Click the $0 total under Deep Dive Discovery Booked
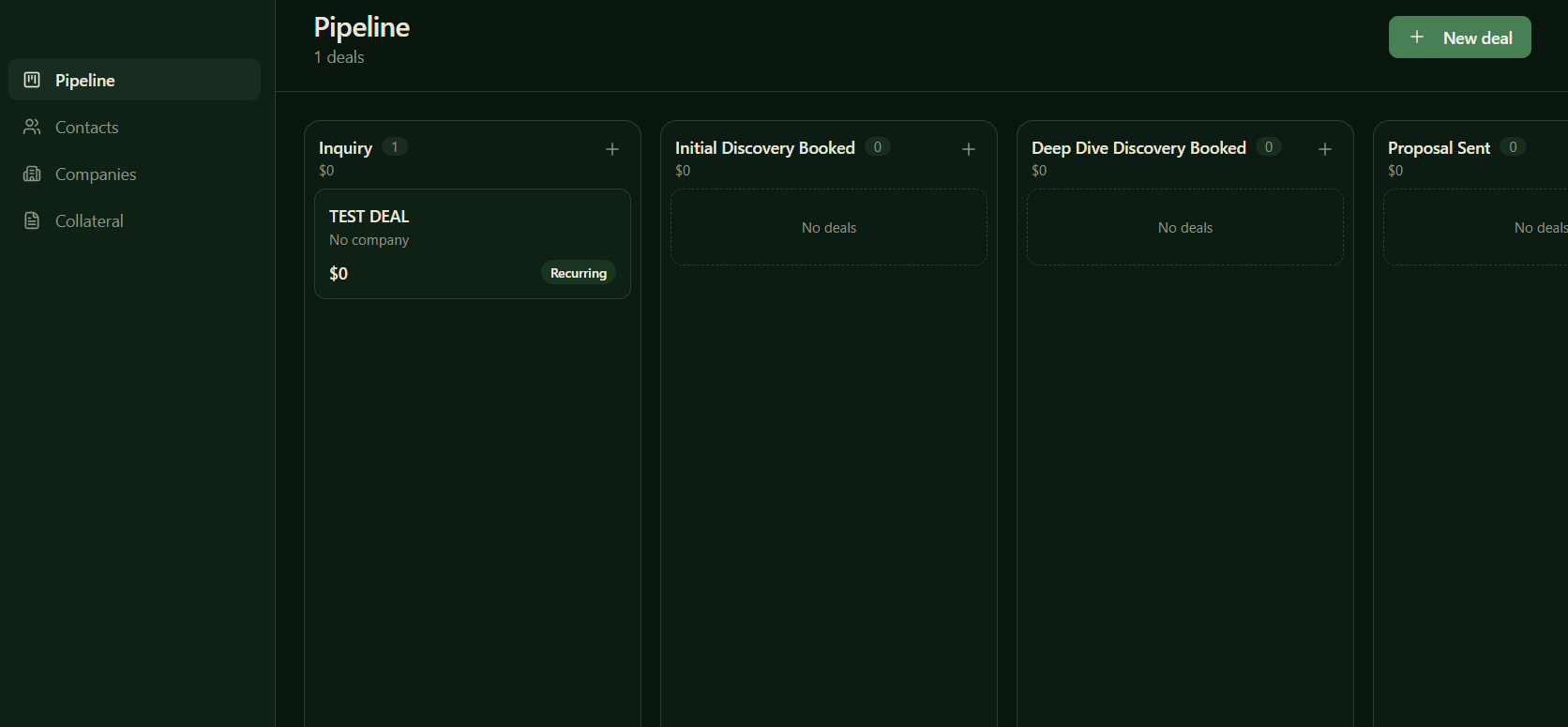The height and width of the screenshot is (727, 1568). (1039, 171)
